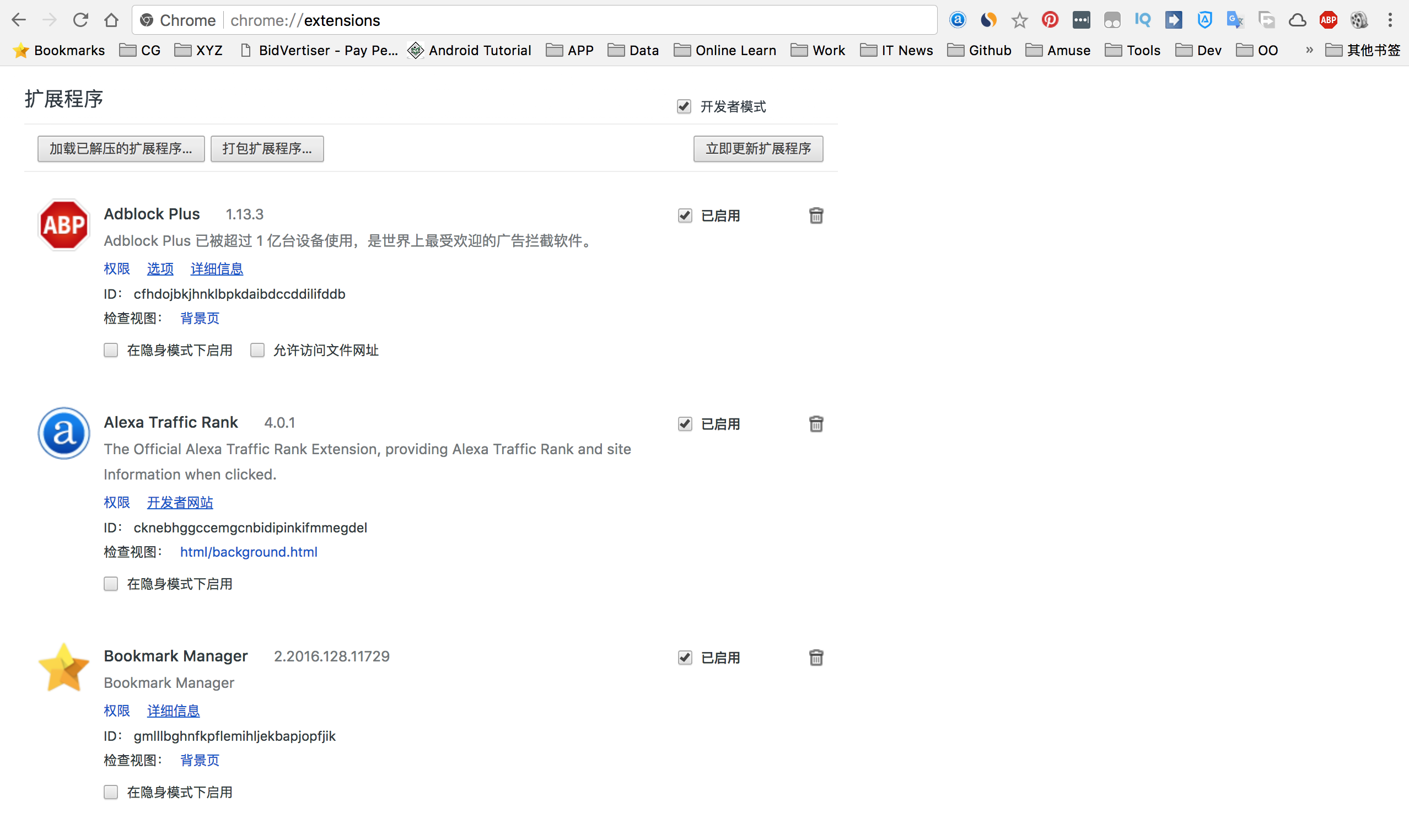Click the film reel extension icon

pyautogui.click(x=1359, y=20)
